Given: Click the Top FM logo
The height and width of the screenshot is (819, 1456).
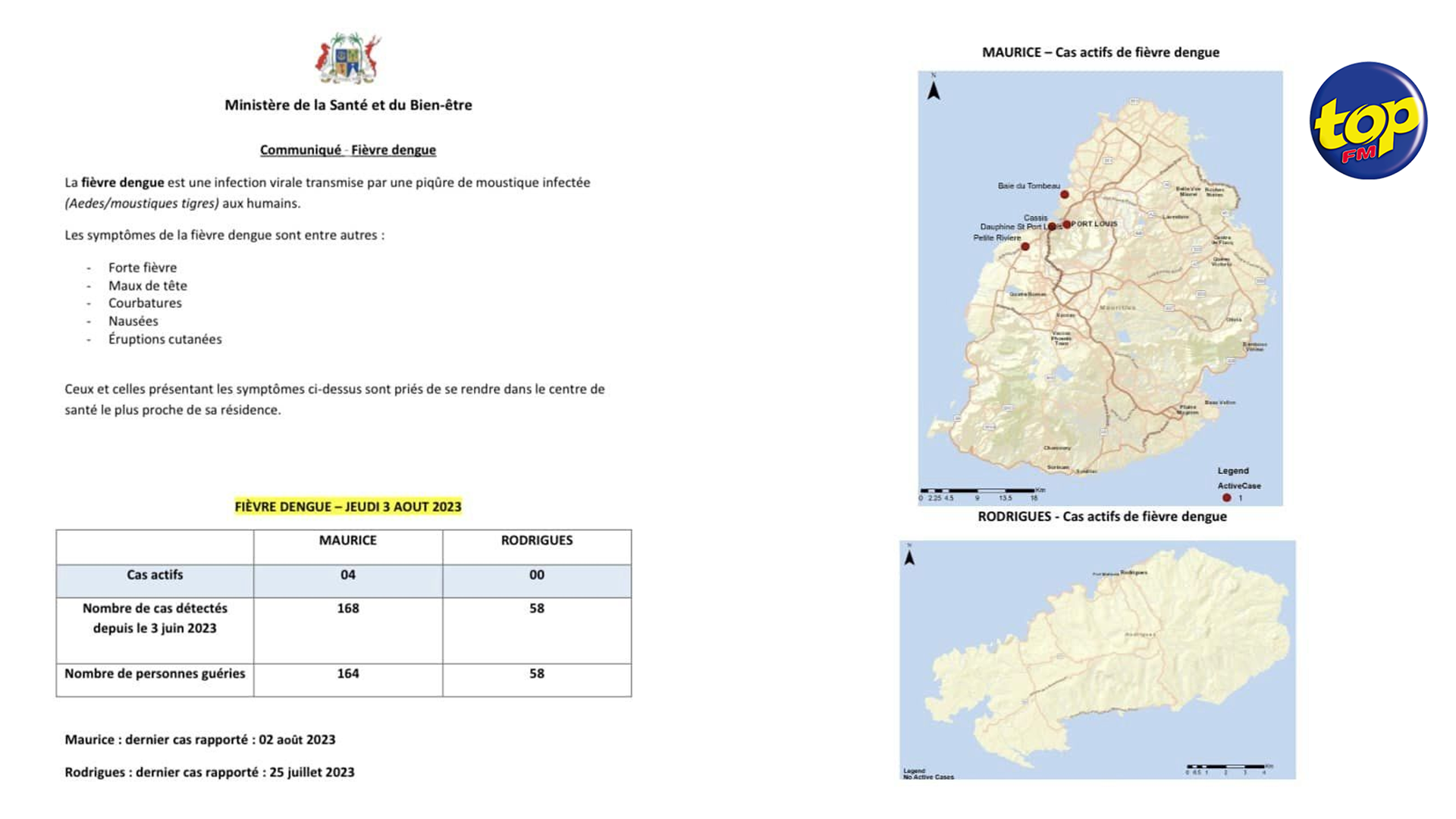Looking at the screenshot, I should pos(1368,121).
